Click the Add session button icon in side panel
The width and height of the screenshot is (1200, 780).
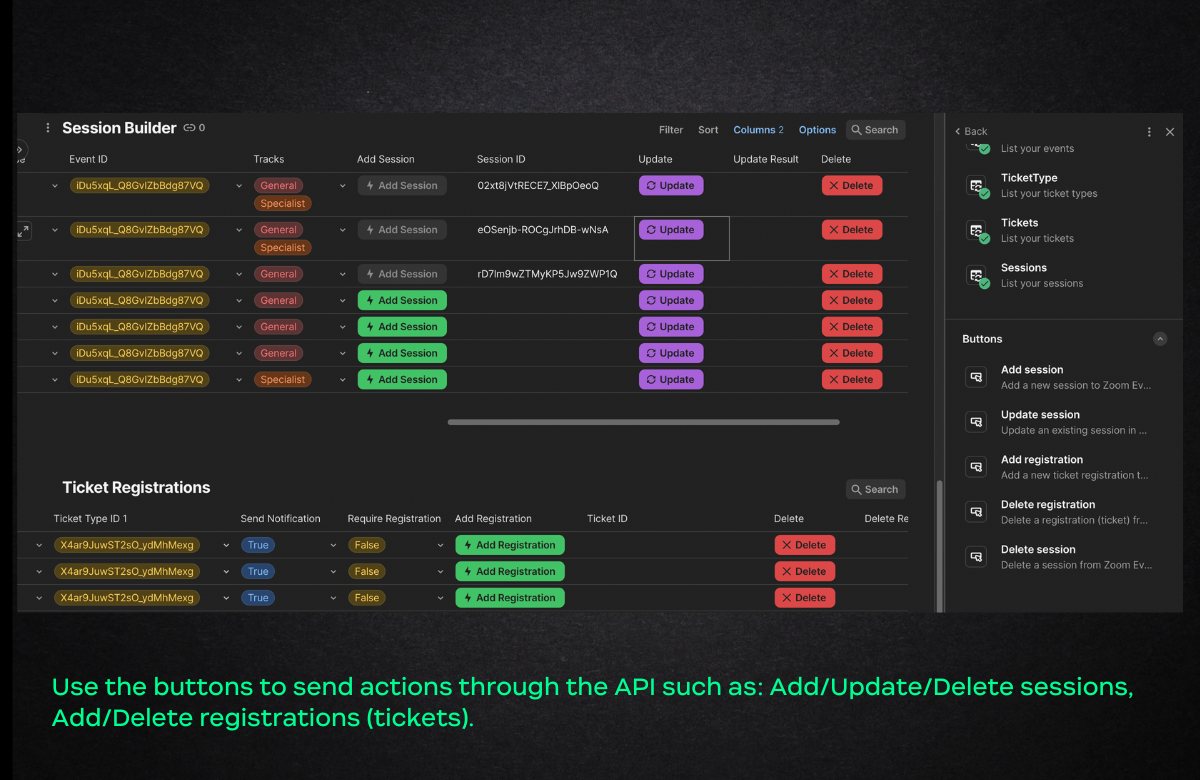click(x=976, y=377)
